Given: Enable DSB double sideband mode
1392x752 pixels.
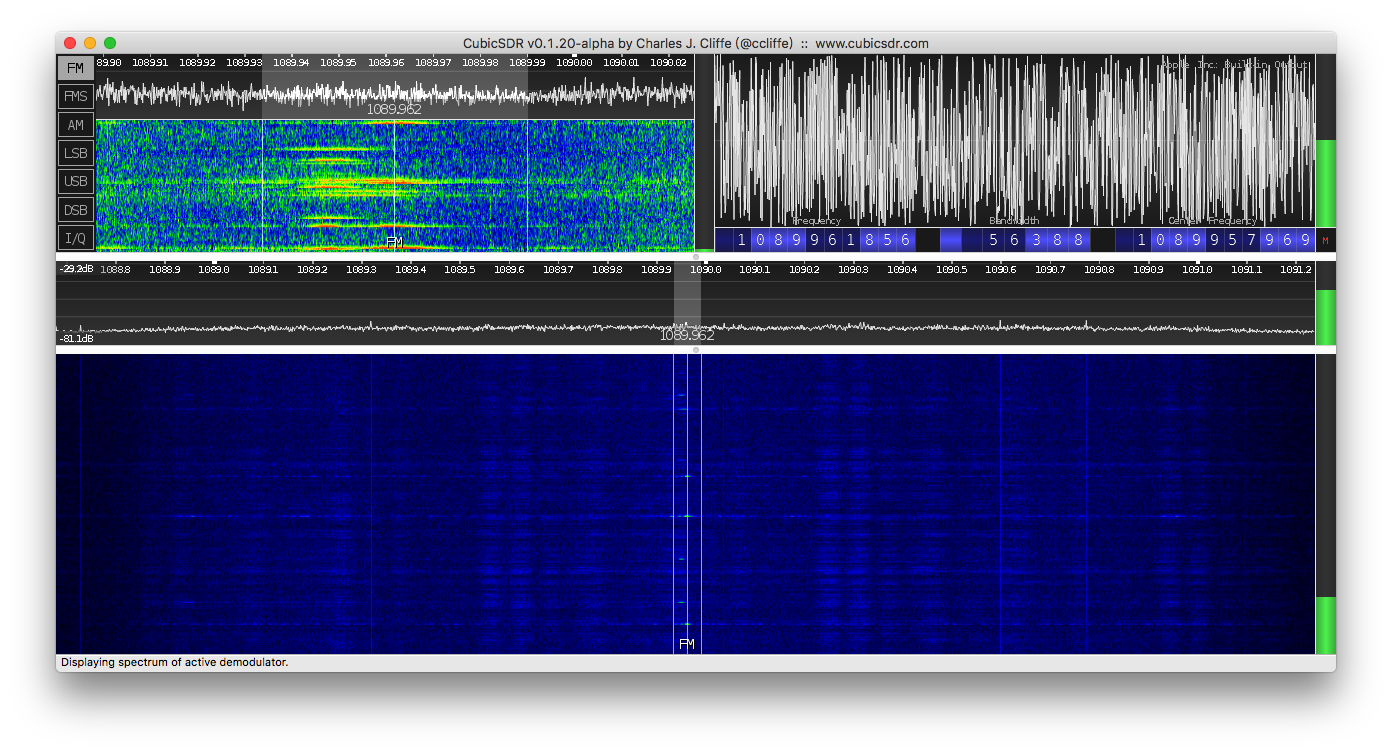Looking at the screenshot, I should click(75, 210).
